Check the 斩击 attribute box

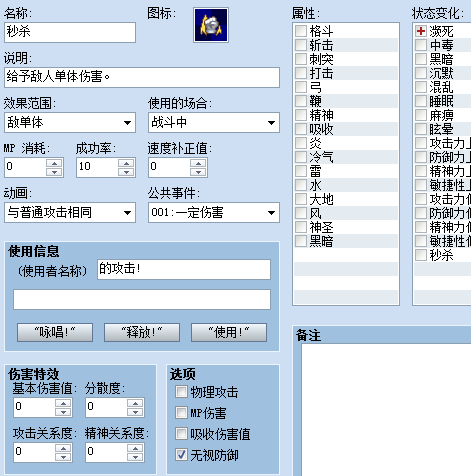click(x=301, y=45)
